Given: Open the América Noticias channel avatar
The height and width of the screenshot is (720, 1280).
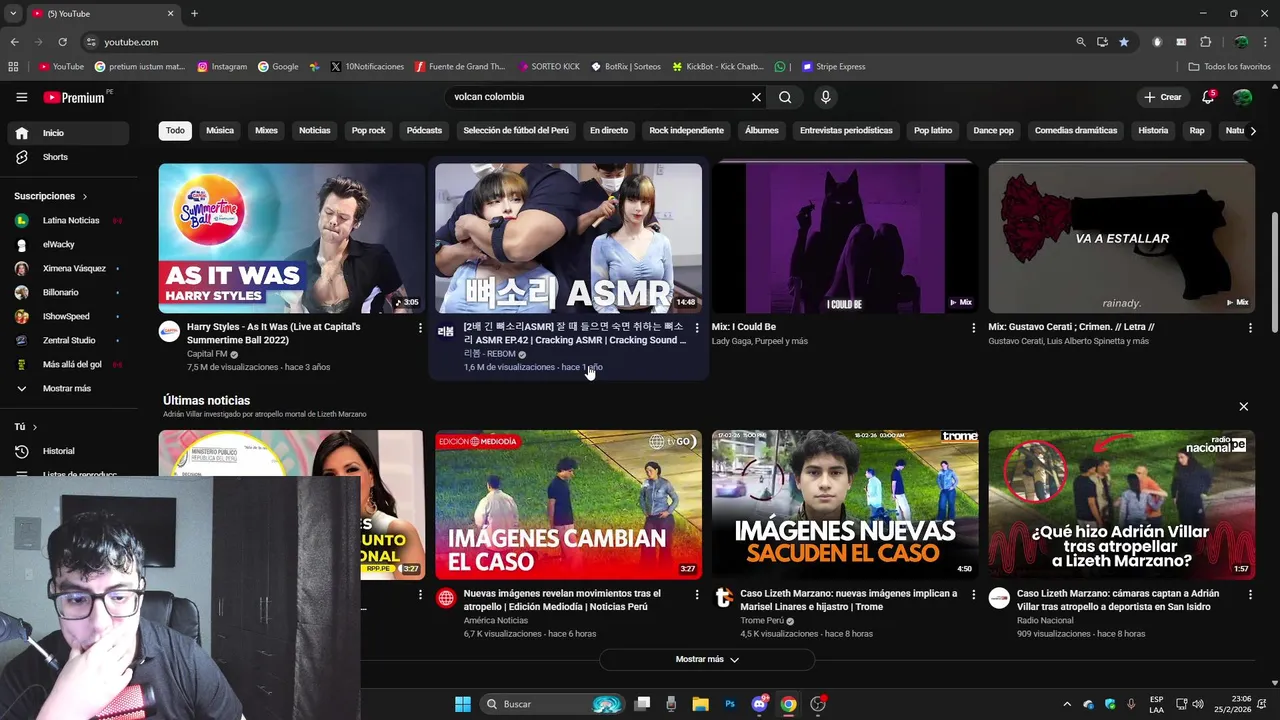Looking at the screenshot, I should click(446, 598).
